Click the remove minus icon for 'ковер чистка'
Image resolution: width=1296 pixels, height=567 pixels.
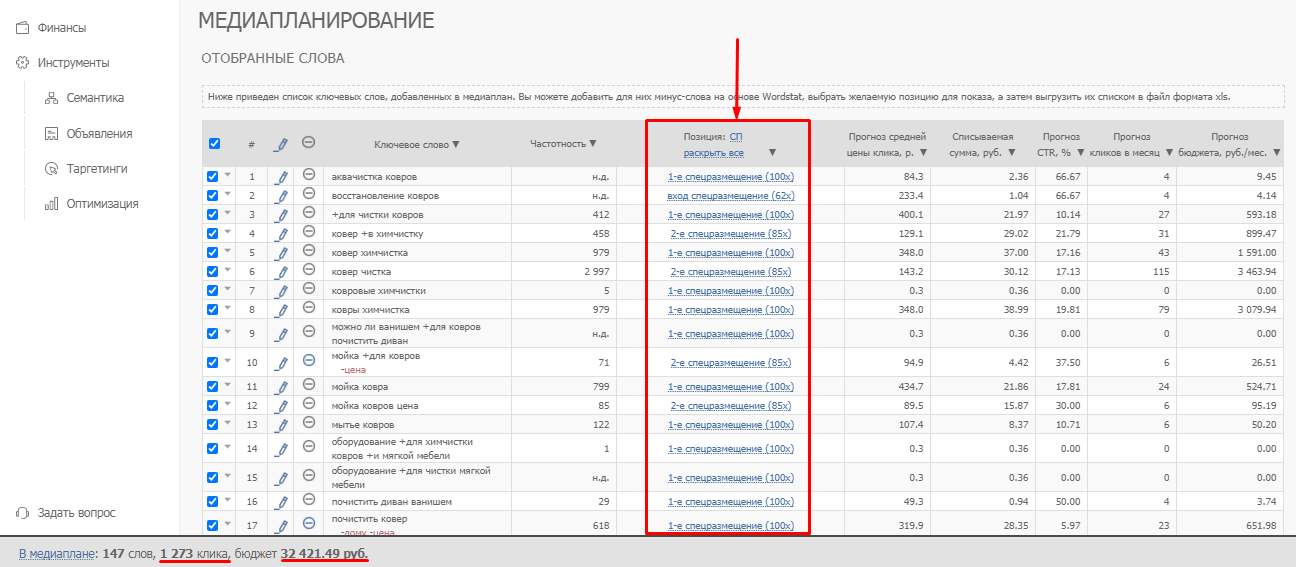tap(309, 271)
